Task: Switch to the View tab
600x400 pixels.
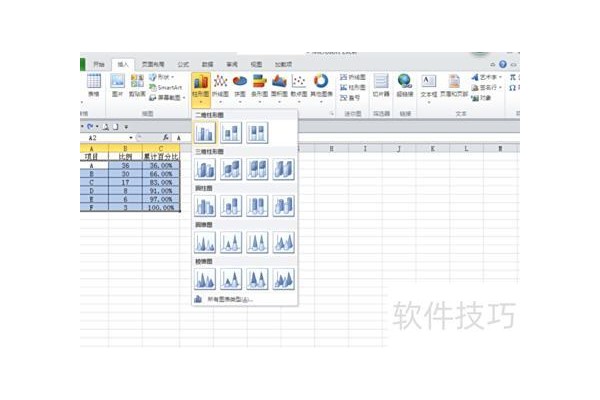Action: click(x=256, y=64)
